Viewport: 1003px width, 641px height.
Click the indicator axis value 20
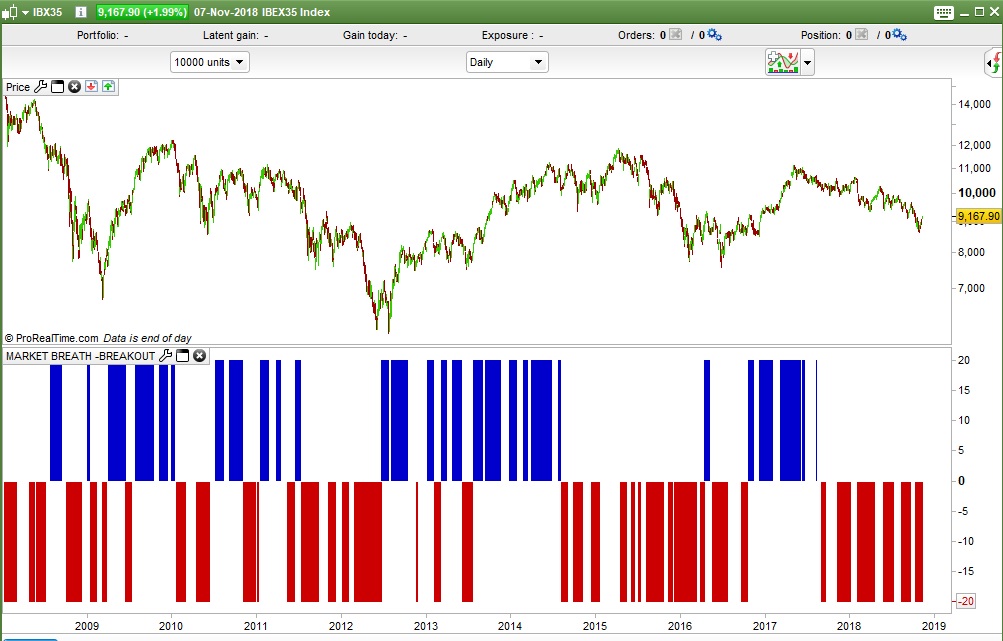click(963, 360)
